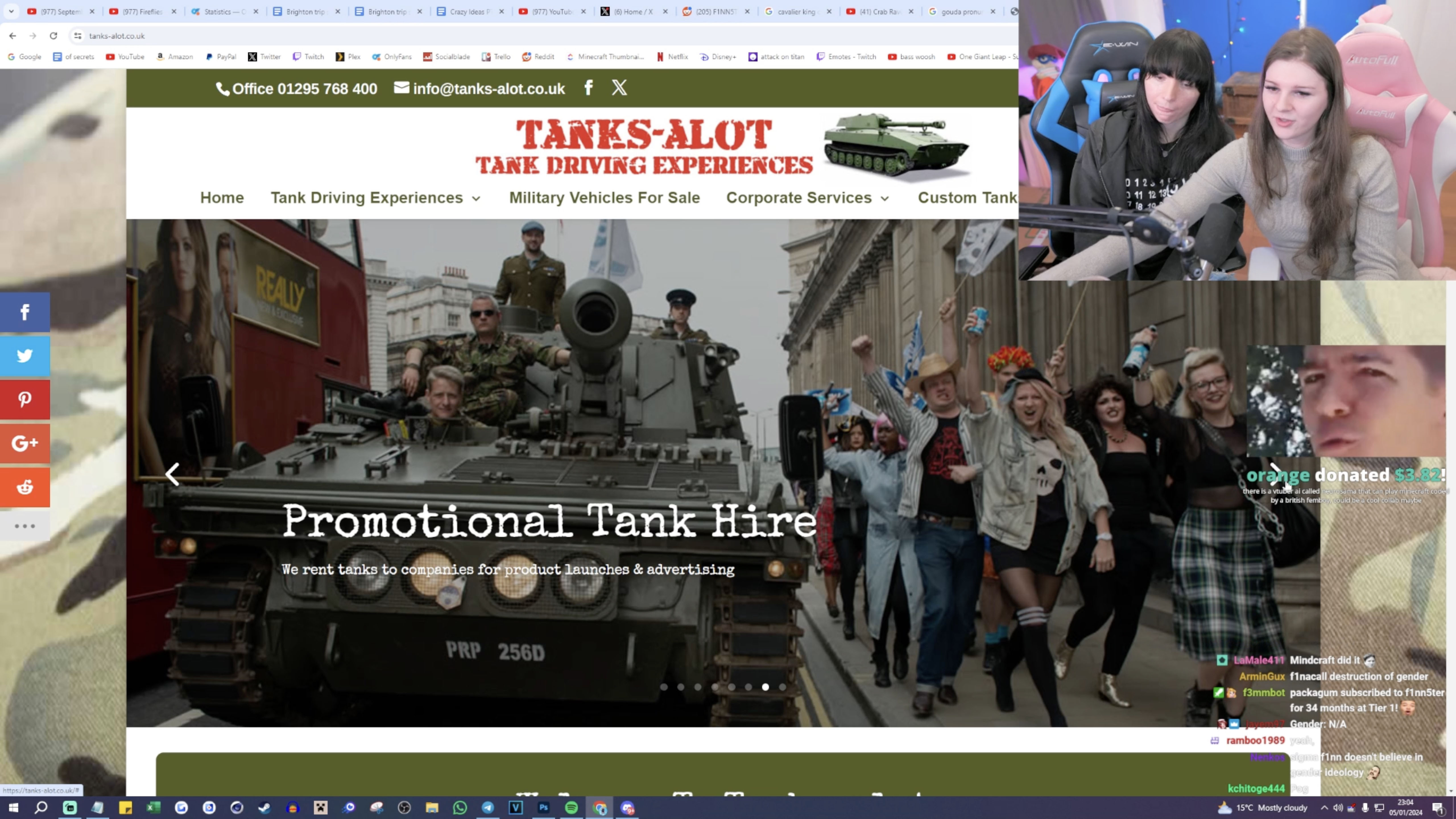The width and height of the screenshot is (1456, 819).
Task: Open the Netflix bookmark
Action: (673, 57)
